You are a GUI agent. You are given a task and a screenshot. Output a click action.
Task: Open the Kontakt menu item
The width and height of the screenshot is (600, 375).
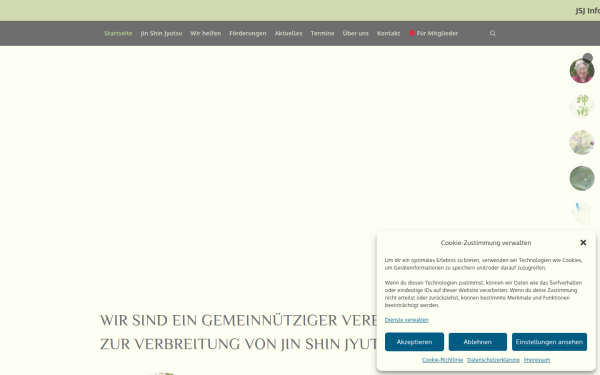(388, 33)
